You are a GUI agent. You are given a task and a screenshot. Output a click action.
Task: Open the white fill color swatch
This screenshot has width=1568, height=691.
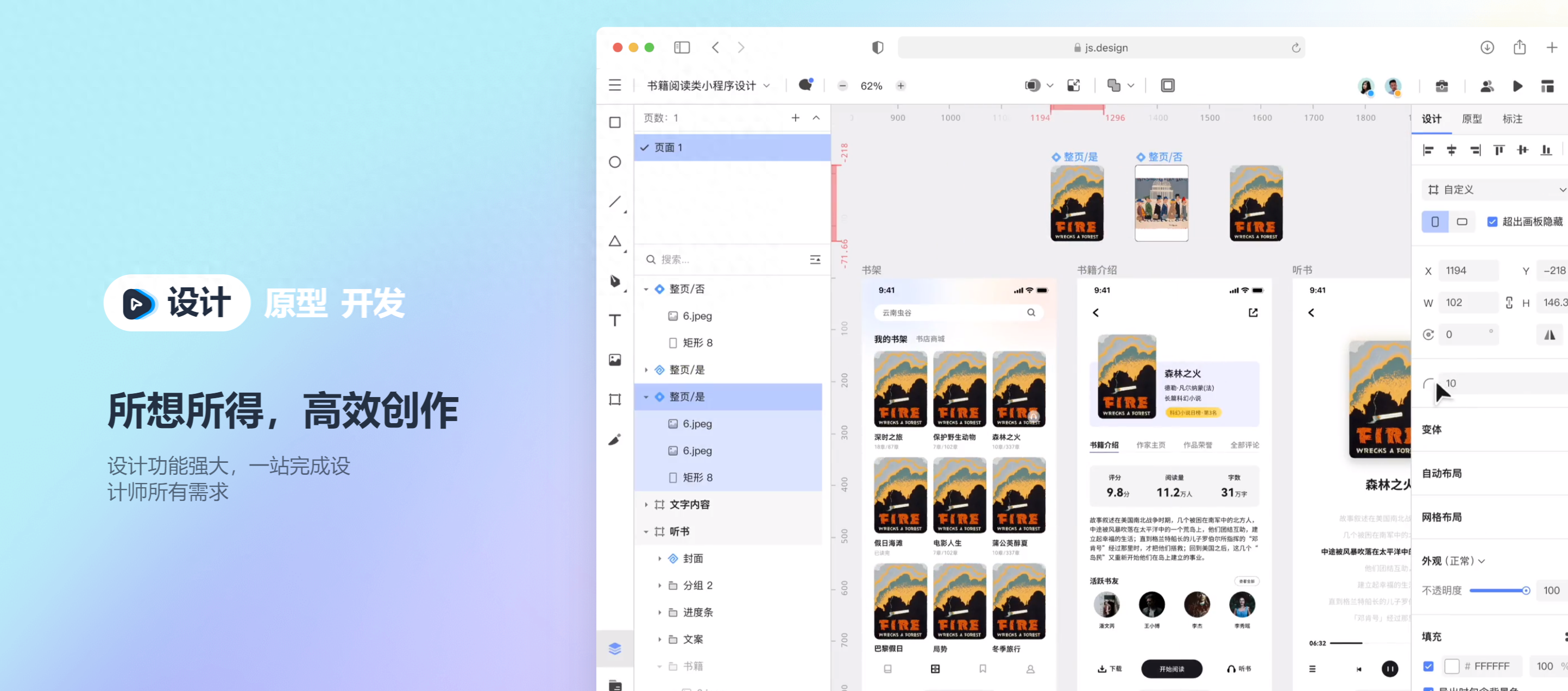pos(1452,666)
